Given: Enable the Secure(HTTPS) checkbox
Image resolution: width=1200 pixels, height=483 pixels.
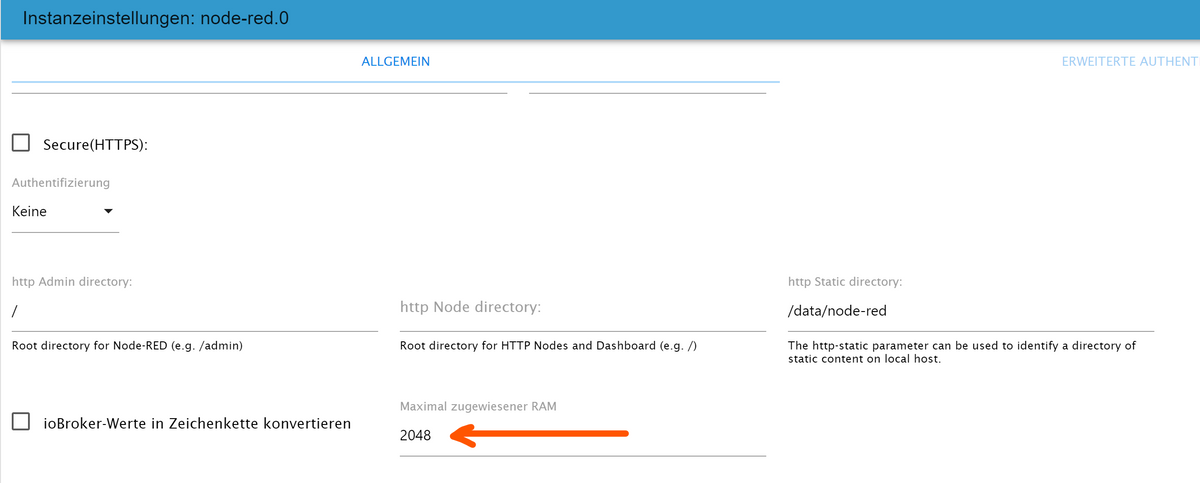Looking at the screenshot, I should 21,143.
